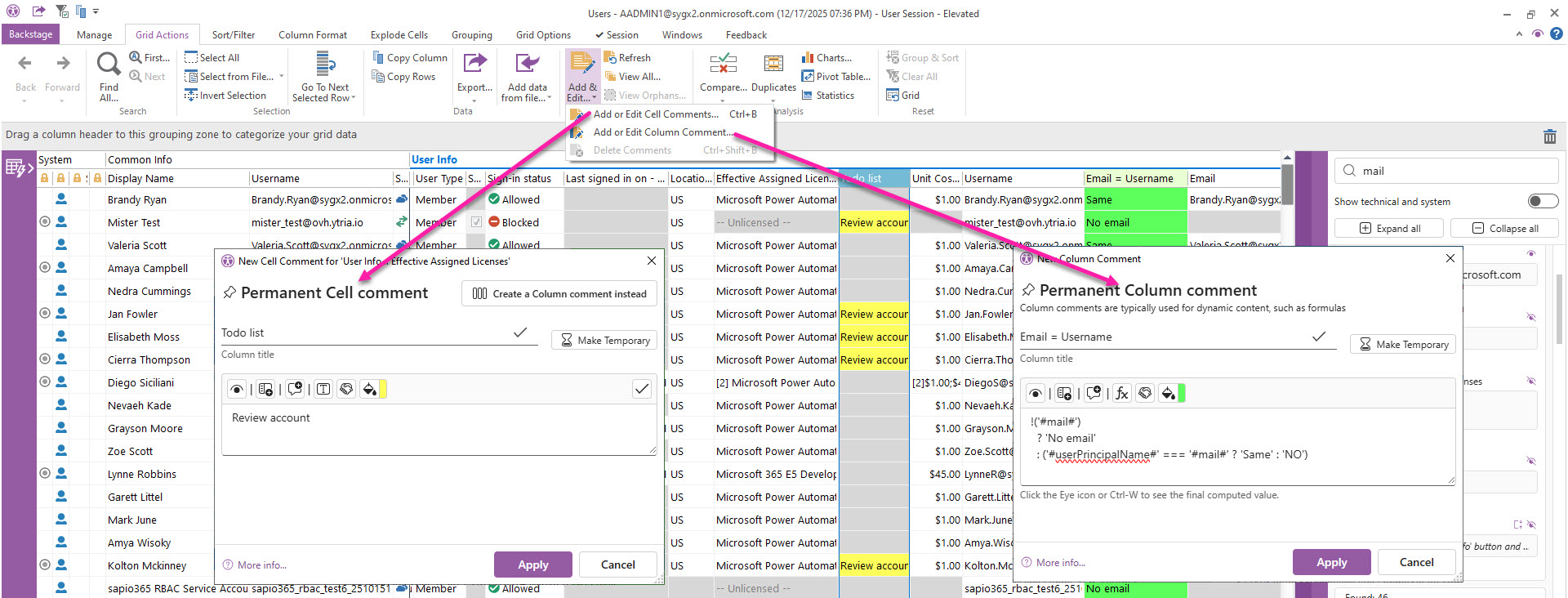
Task: Click the Find All search icon
Action: click(109, 65)
